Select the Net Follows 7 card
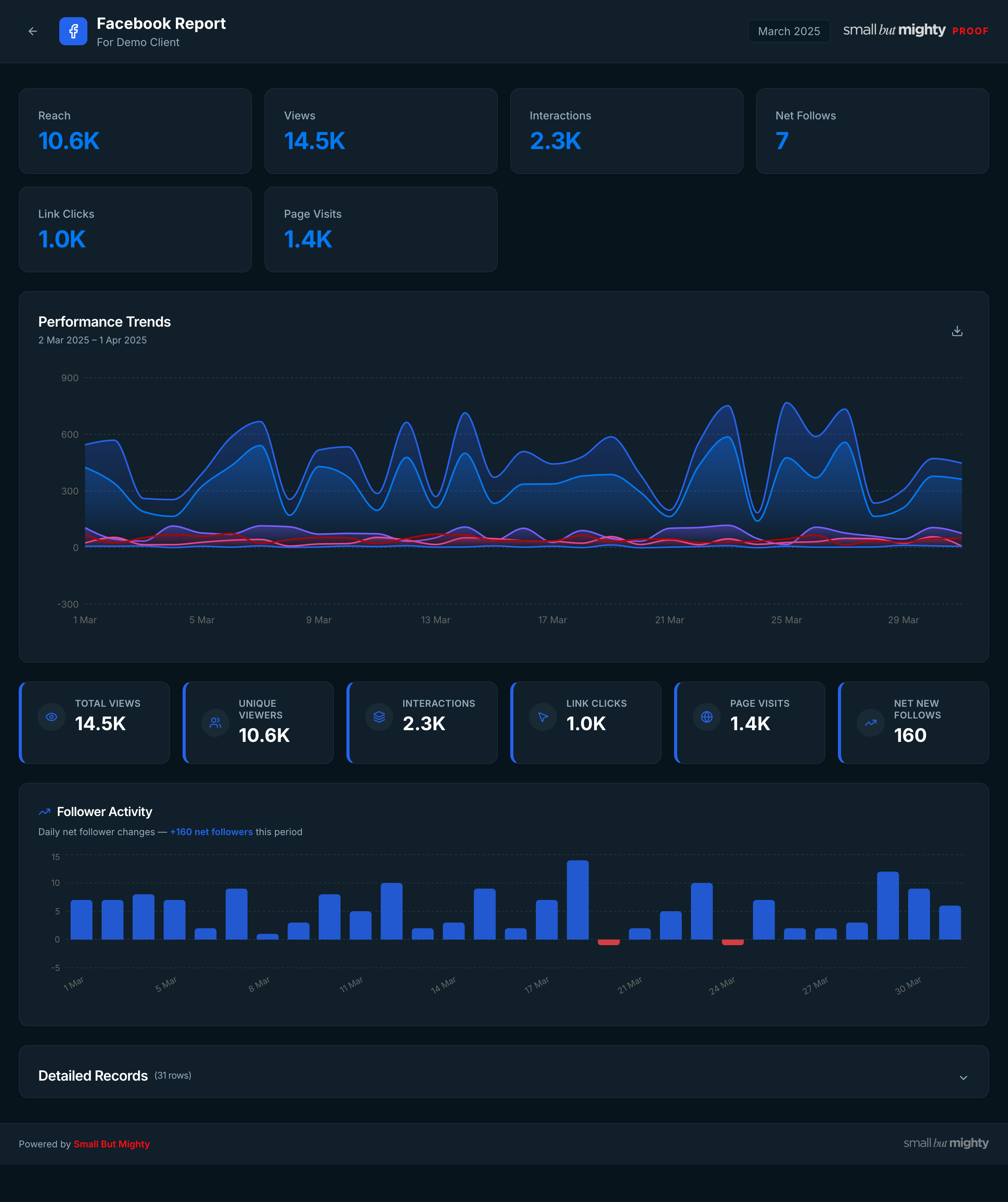This screenshot has height=1202, width=1008. coord(872,131)
